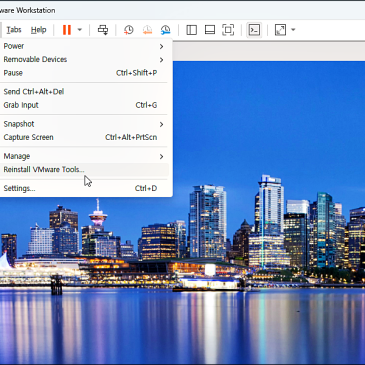The image size is (365, 365).
Task: Toggle the thumbnail bar panel icon
Action: click(210, 30)
